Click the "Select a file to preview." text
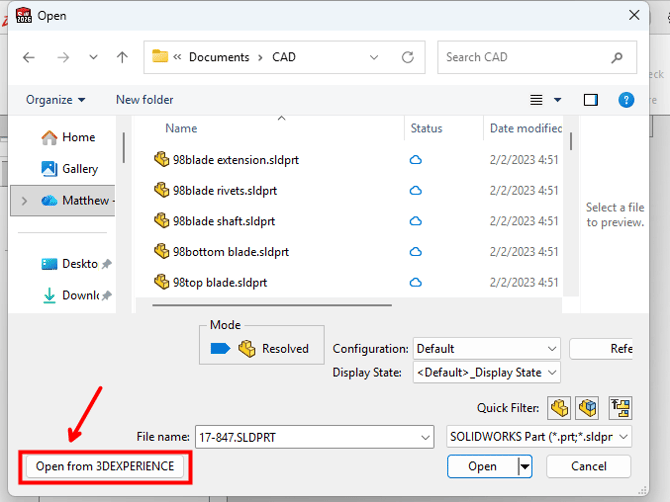This screenshot has width=670, height=502. [x=615, y=214]
